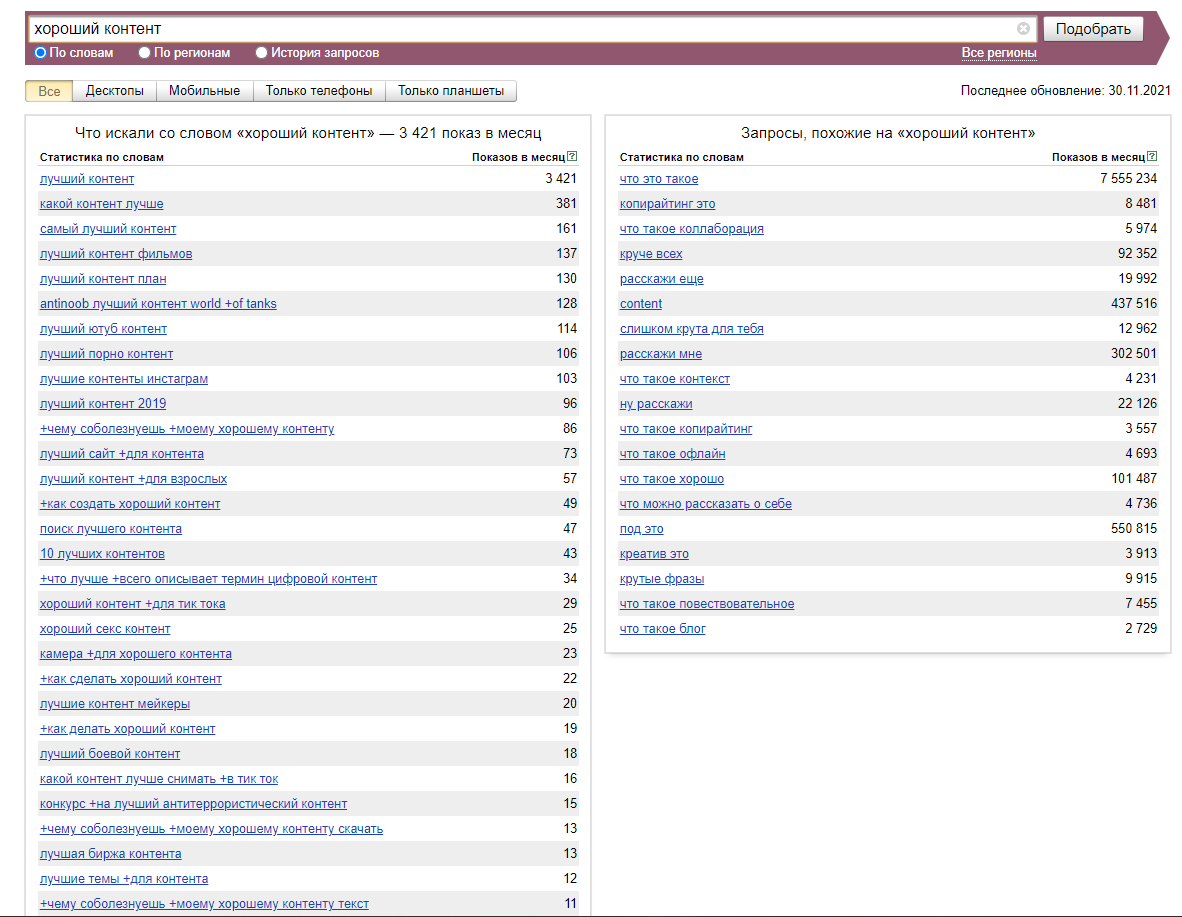This screenshot has height=917, width=1182.
Task: Open the "лучший контент план" link
Action: [x=103, y=278]
